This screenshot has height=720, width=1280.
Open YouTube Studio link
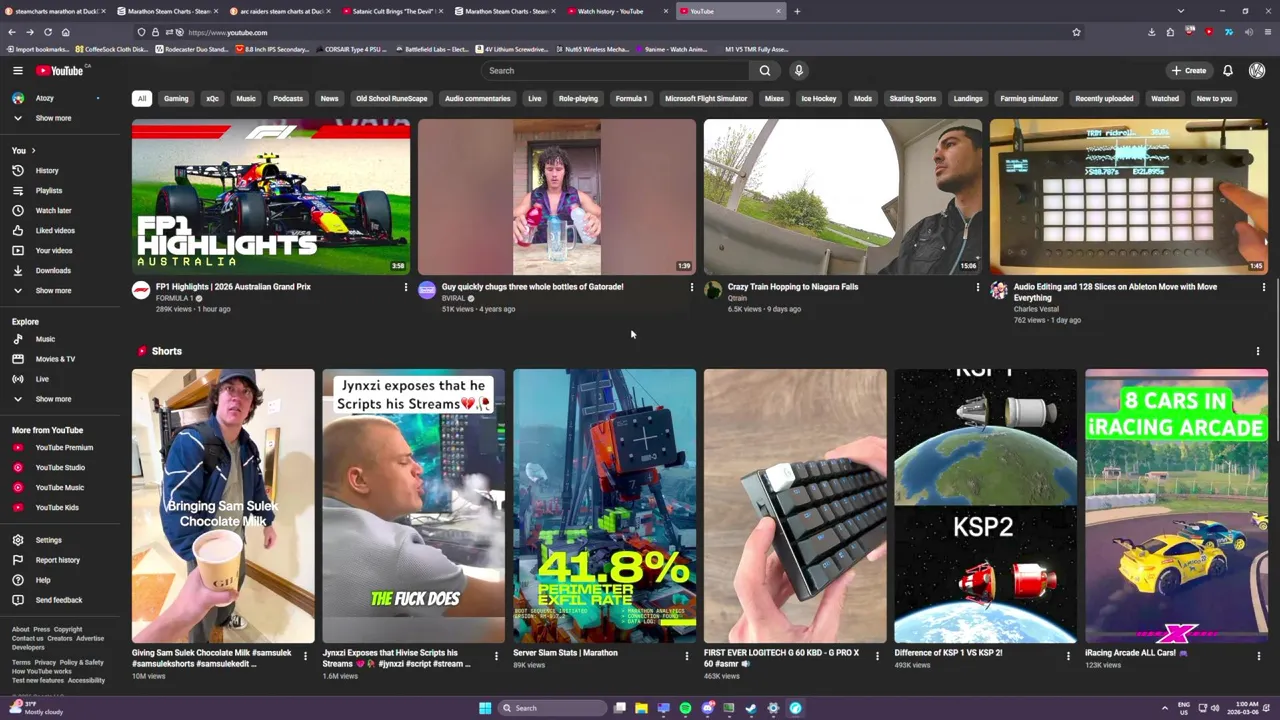[60, 467]
